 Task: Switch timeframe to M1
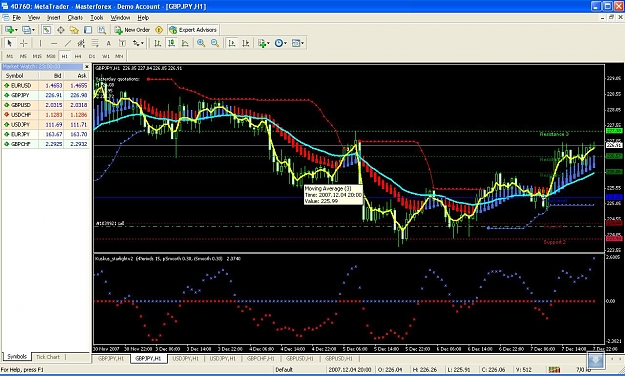click(x=10, y=56)
